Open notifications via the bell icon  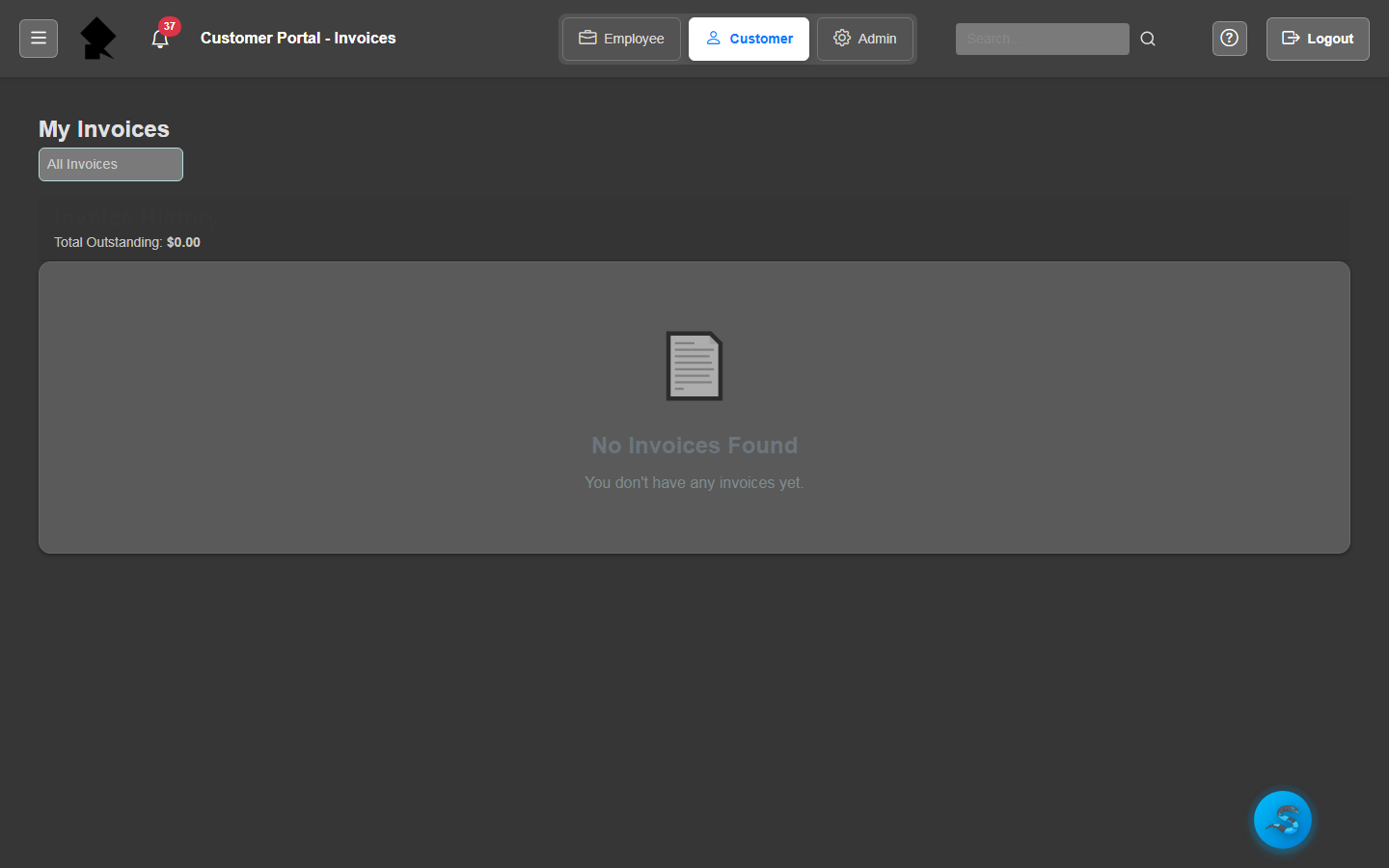[159, 41]
